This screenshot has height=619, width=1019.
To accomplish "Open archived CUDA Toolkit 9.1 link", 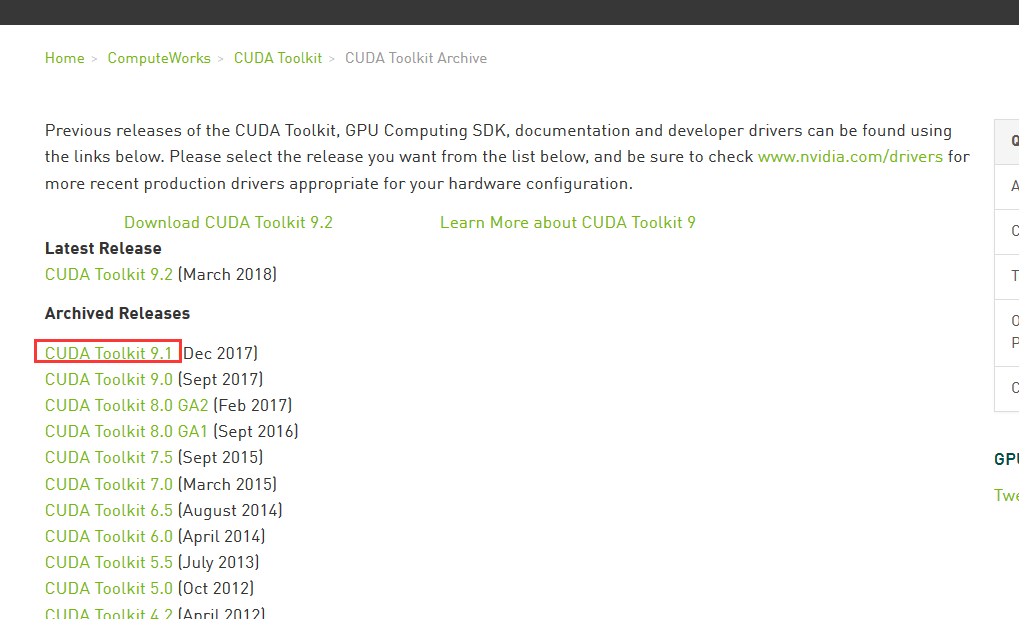I will tap(109, 353).
